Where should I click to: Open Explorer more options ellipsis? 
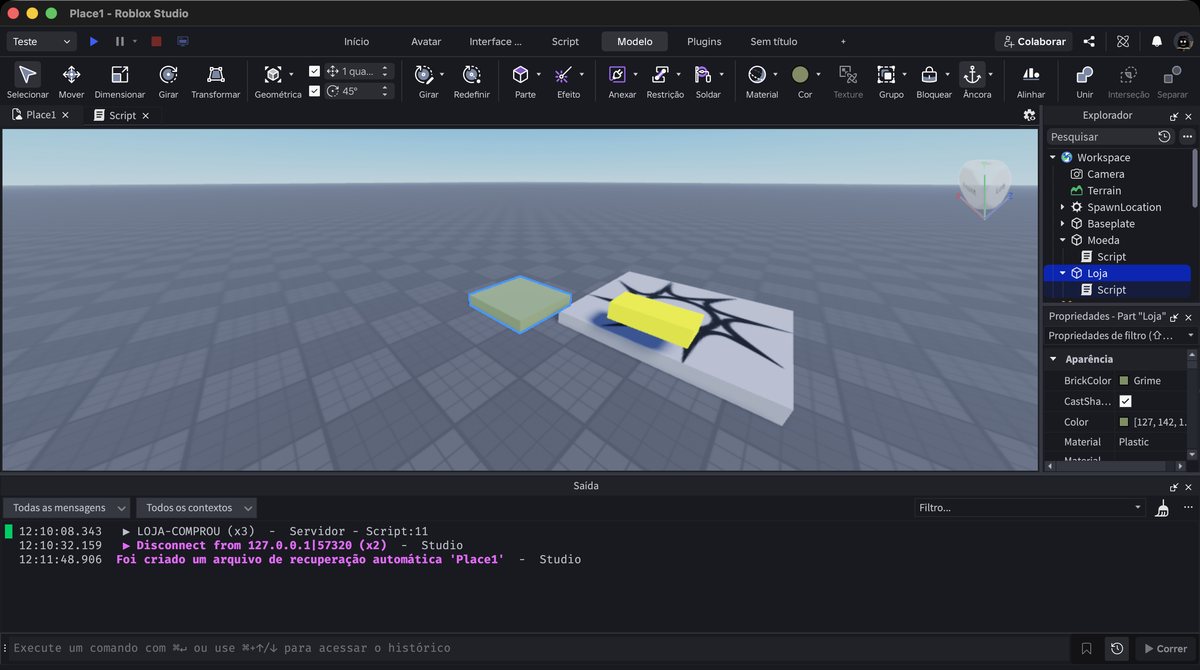(x=1186, y=136)
